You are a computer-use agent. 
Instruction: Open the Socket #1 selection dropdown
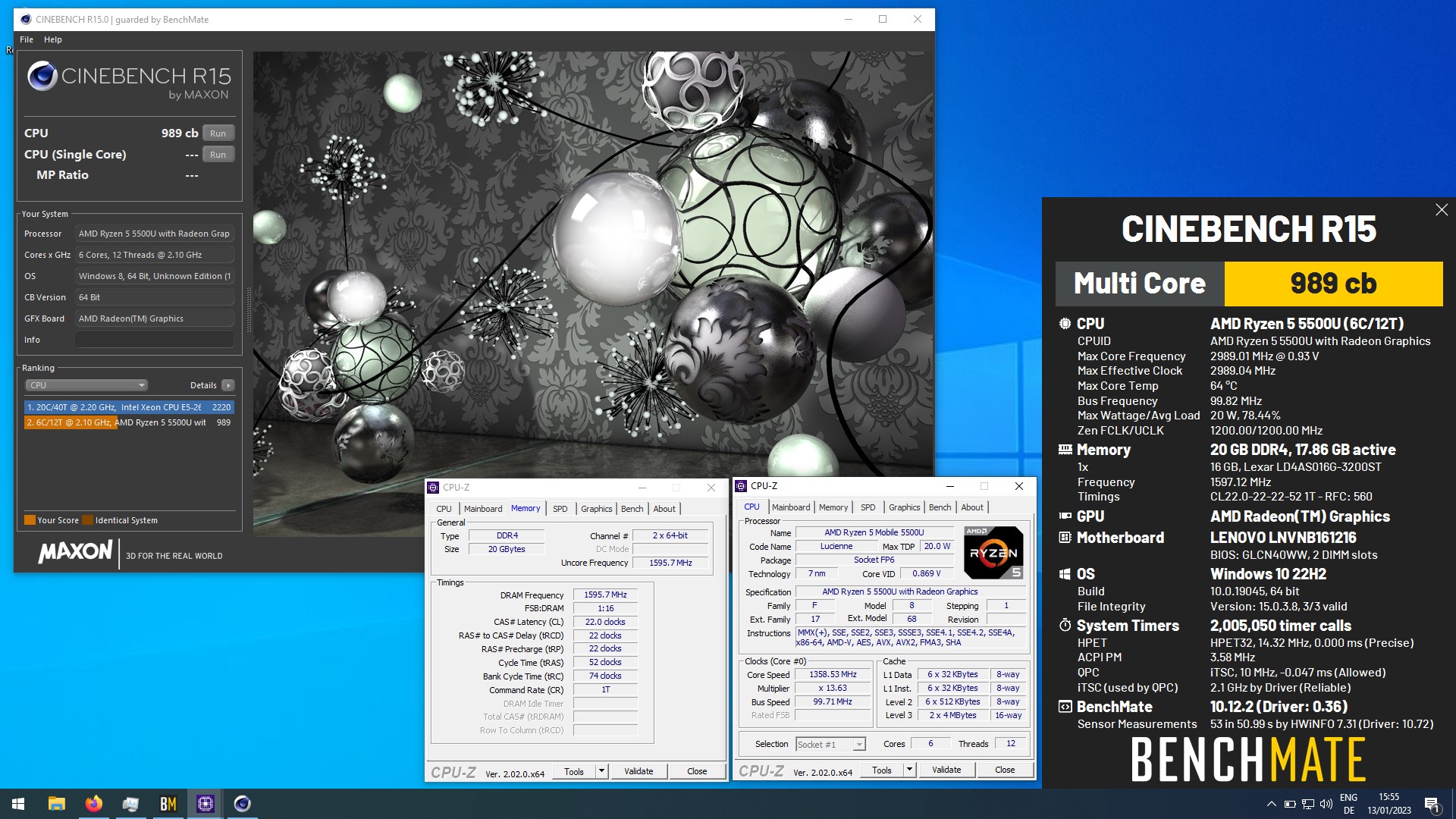830,745
